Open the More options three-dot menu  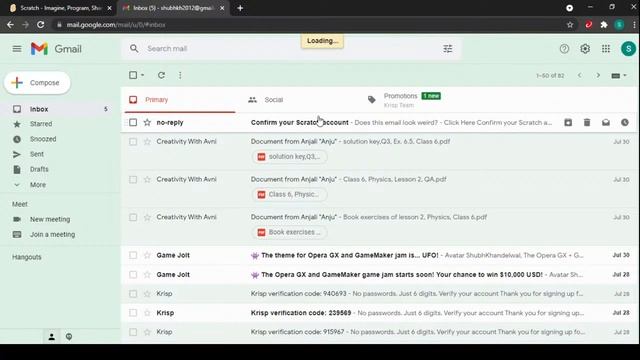coord(180,75)
